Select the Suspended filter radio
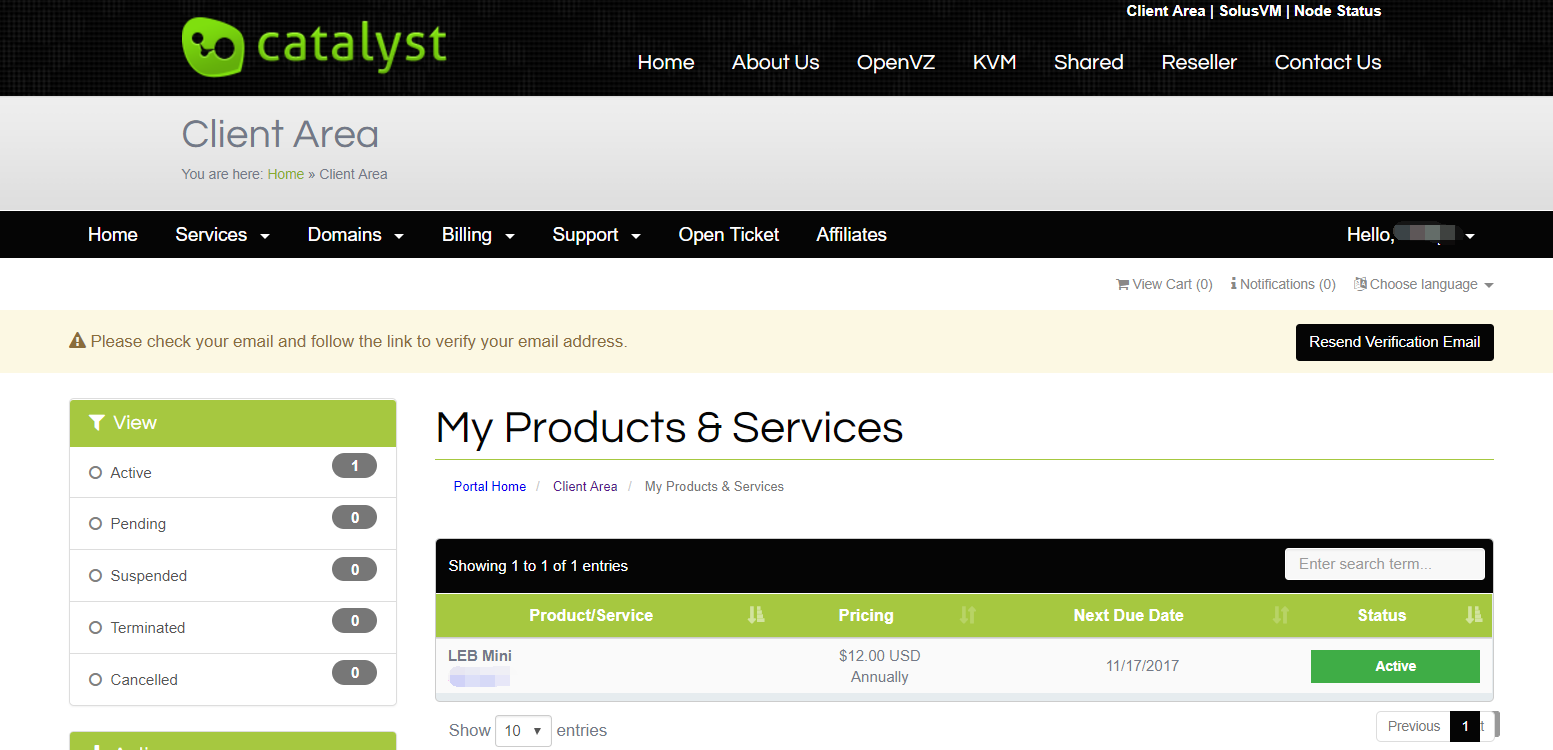 click(x=96, y=576)
